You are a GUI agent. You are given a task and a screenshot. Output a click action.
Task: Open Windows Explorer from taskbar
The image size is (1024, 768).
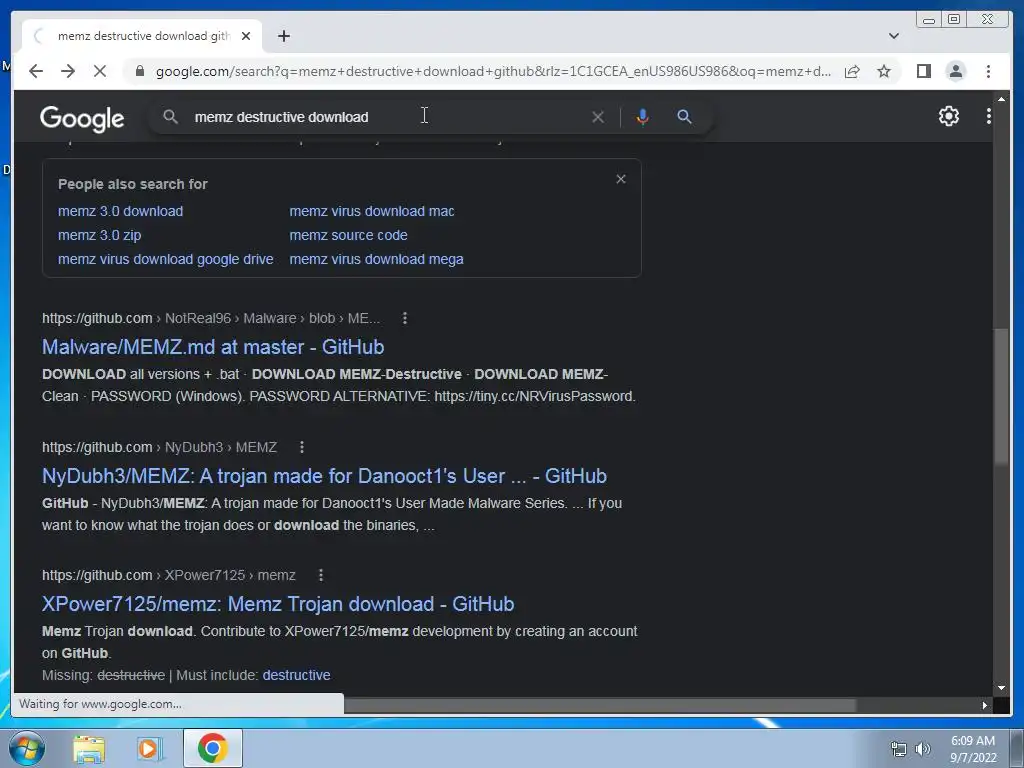coord(89,749)
